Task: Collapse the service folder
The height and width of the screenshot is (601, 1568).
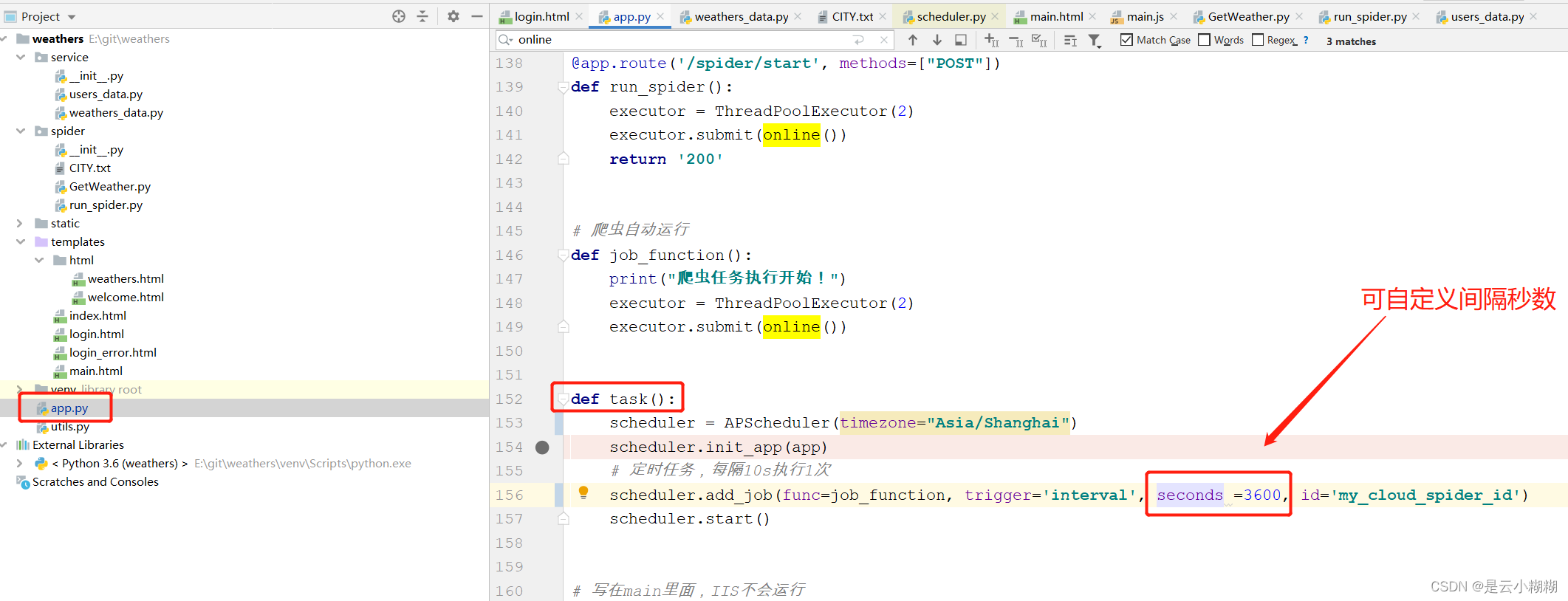Action: pos(21,57)
